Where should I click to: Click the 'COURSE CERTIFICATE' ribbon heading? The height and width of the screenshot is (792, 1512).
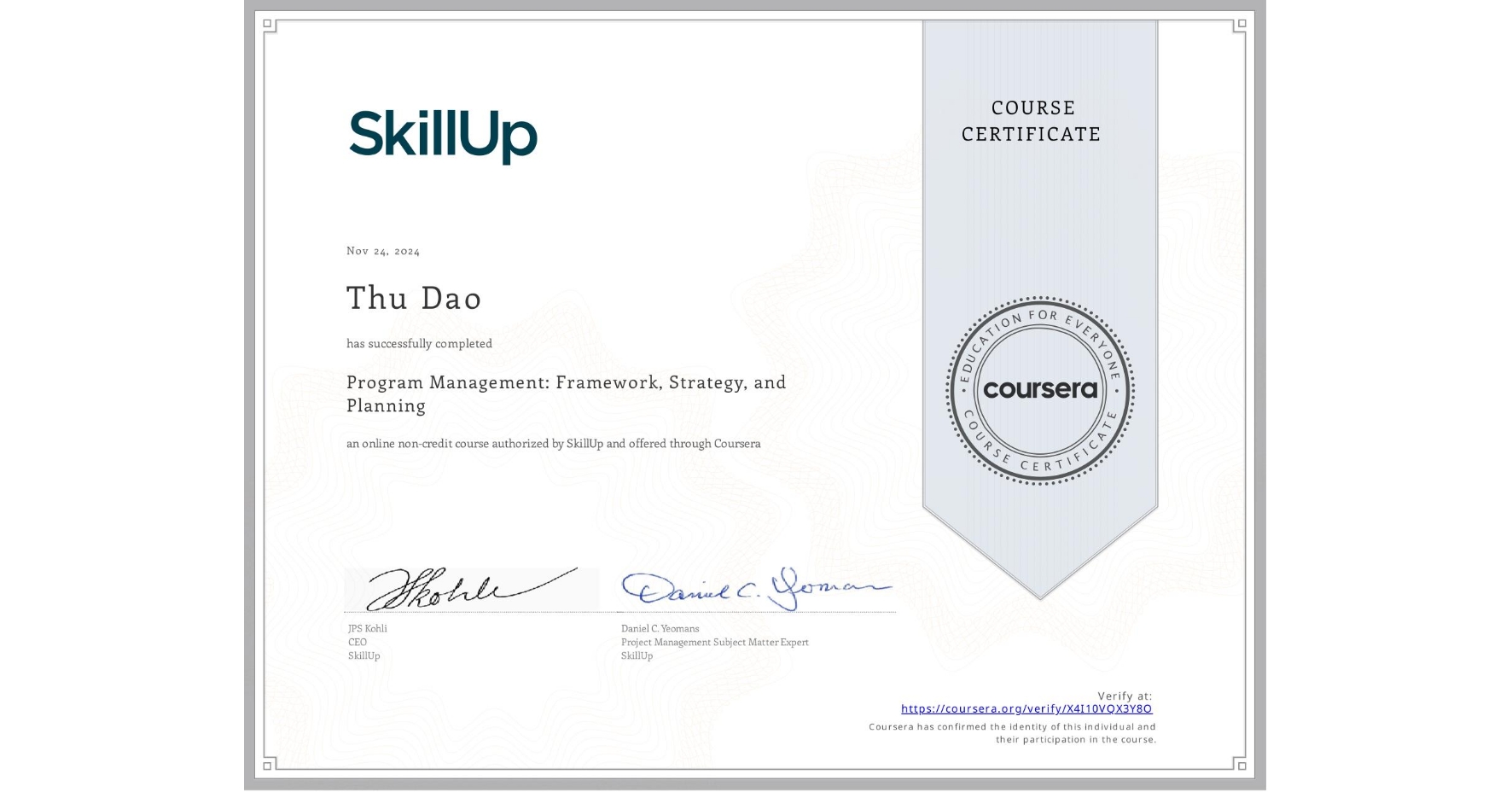(x=1029, y=120)
